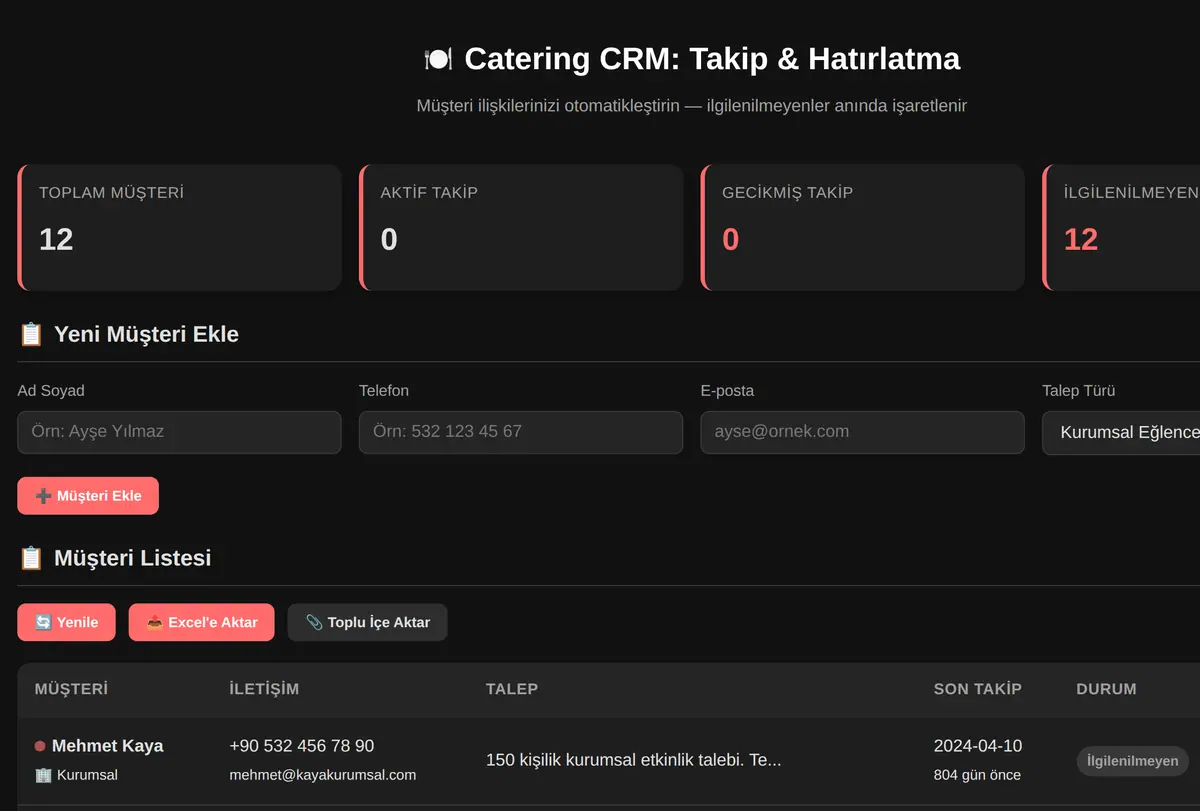Screen dimensions: 1200x811
Task: Click the E-posta input field
Action: (x=862, y=432)
